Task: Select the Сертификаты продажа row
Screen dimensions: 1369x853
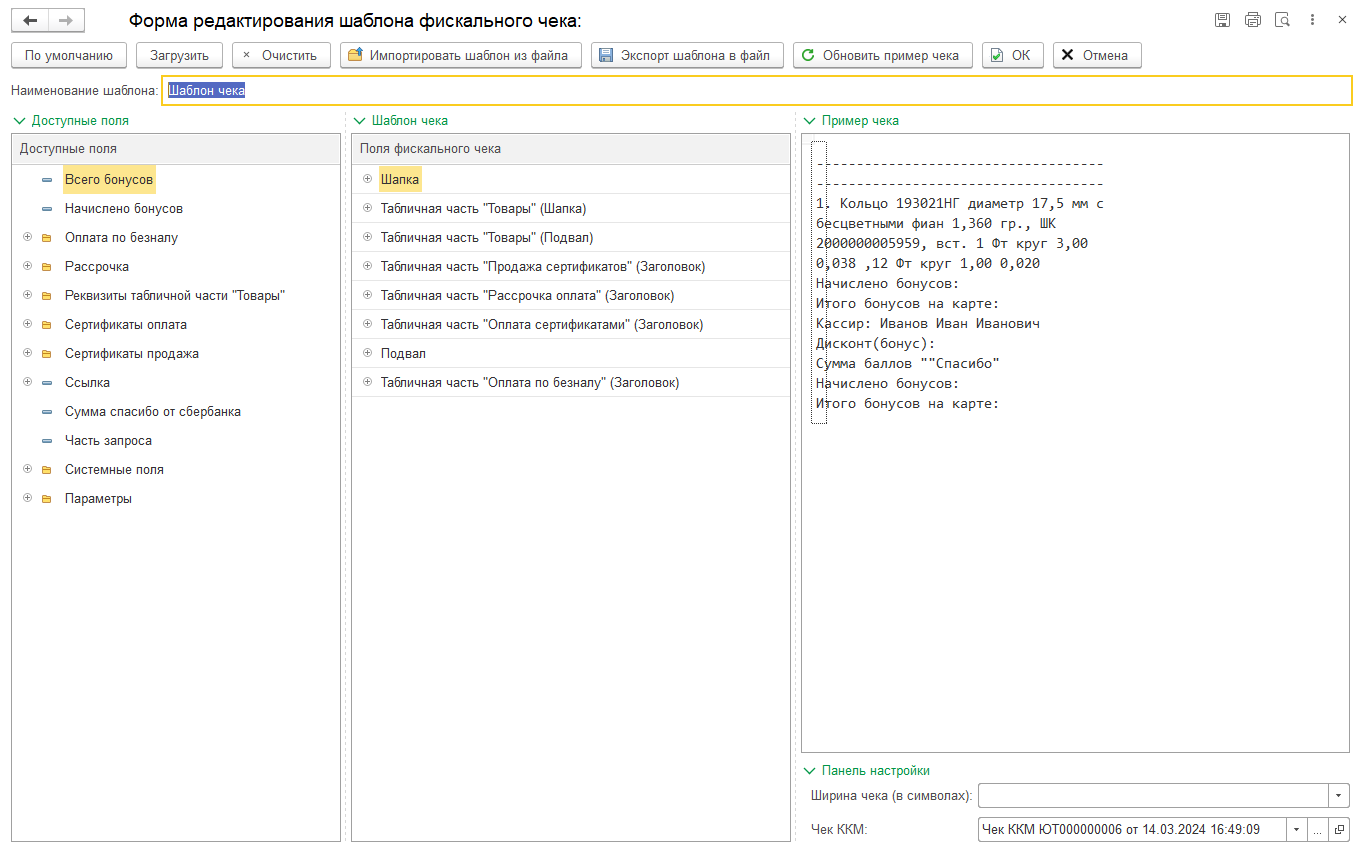Action: (x=176, y=354)
